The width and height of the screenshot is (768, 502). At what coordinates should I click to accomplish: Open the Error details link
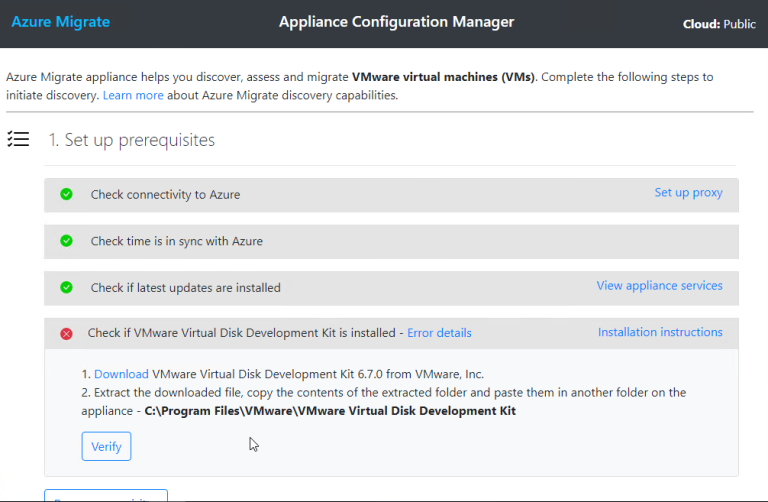pos(439,333)
